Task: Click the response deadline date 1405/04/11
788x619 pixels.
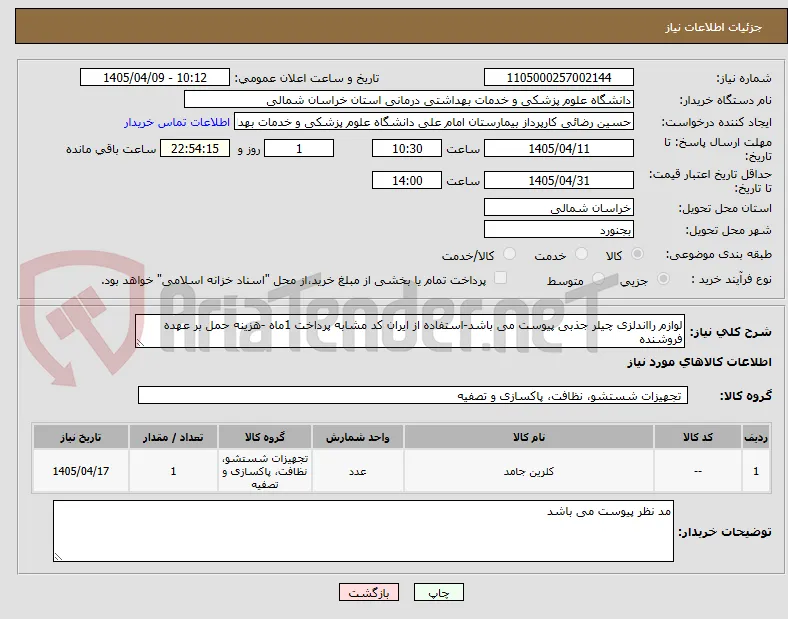Action: pyautogui.click(x=558, y=149)
